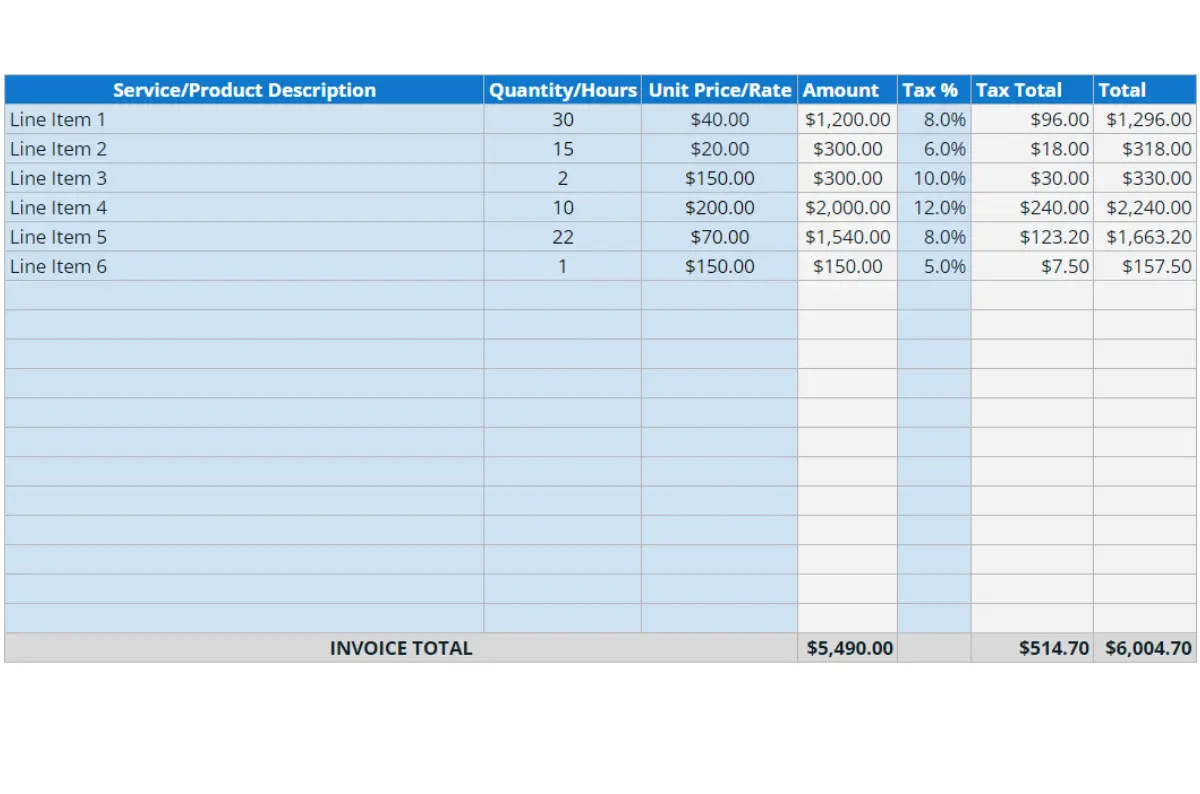Select the Line Item 1 description cell
The height and width of the screenshot is (794, 1200).
tap(244, 120)
